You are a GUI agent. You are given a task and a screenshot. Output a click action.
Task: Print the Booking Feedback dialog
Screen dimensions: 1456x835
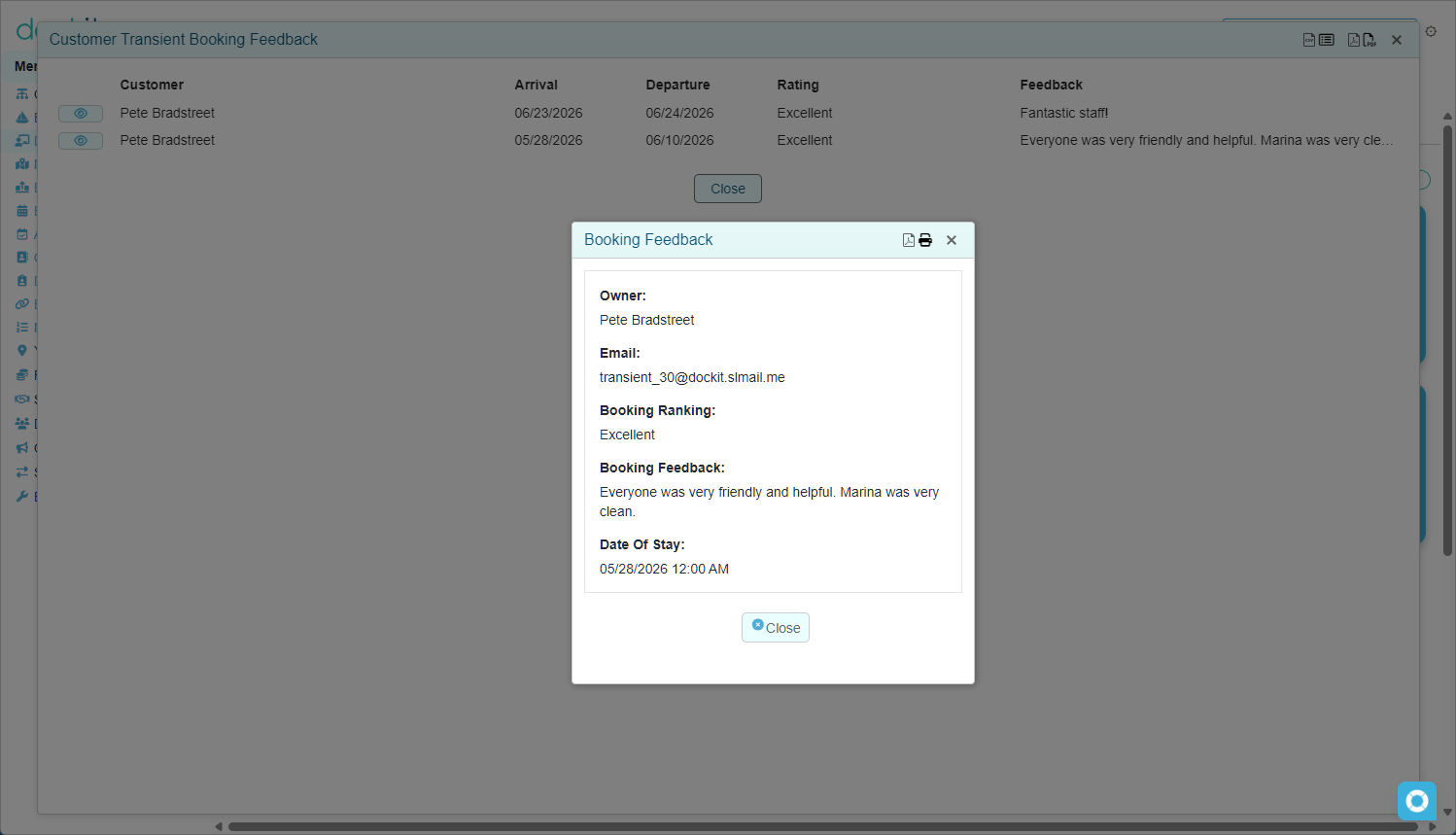[x=925, y=240]
